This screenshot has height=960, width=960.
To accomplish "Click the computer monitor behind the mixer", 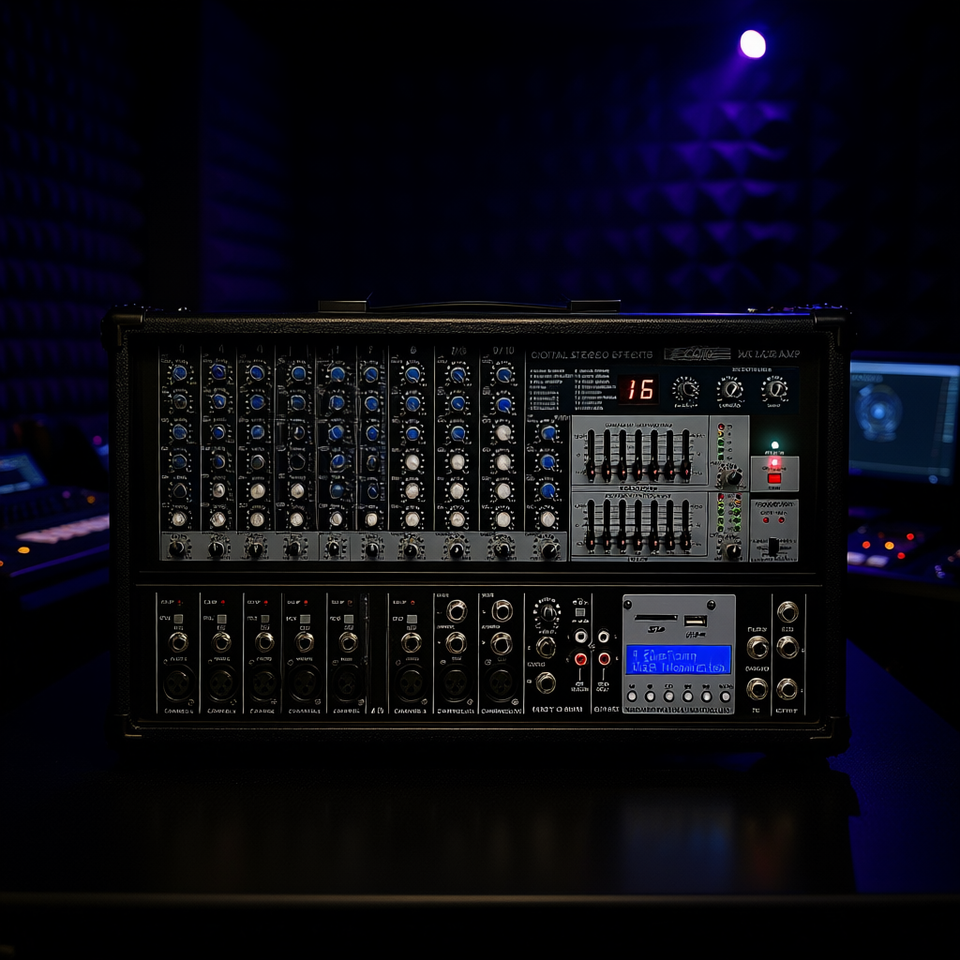I will pyautogui.click(x=904, y=419).
